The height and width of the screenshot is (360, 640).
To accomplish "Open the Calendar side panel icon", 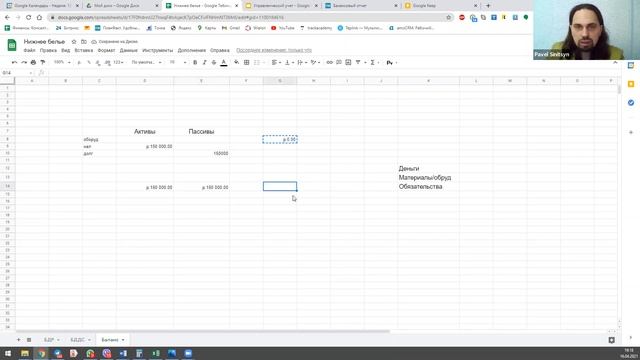I will 631,65.
